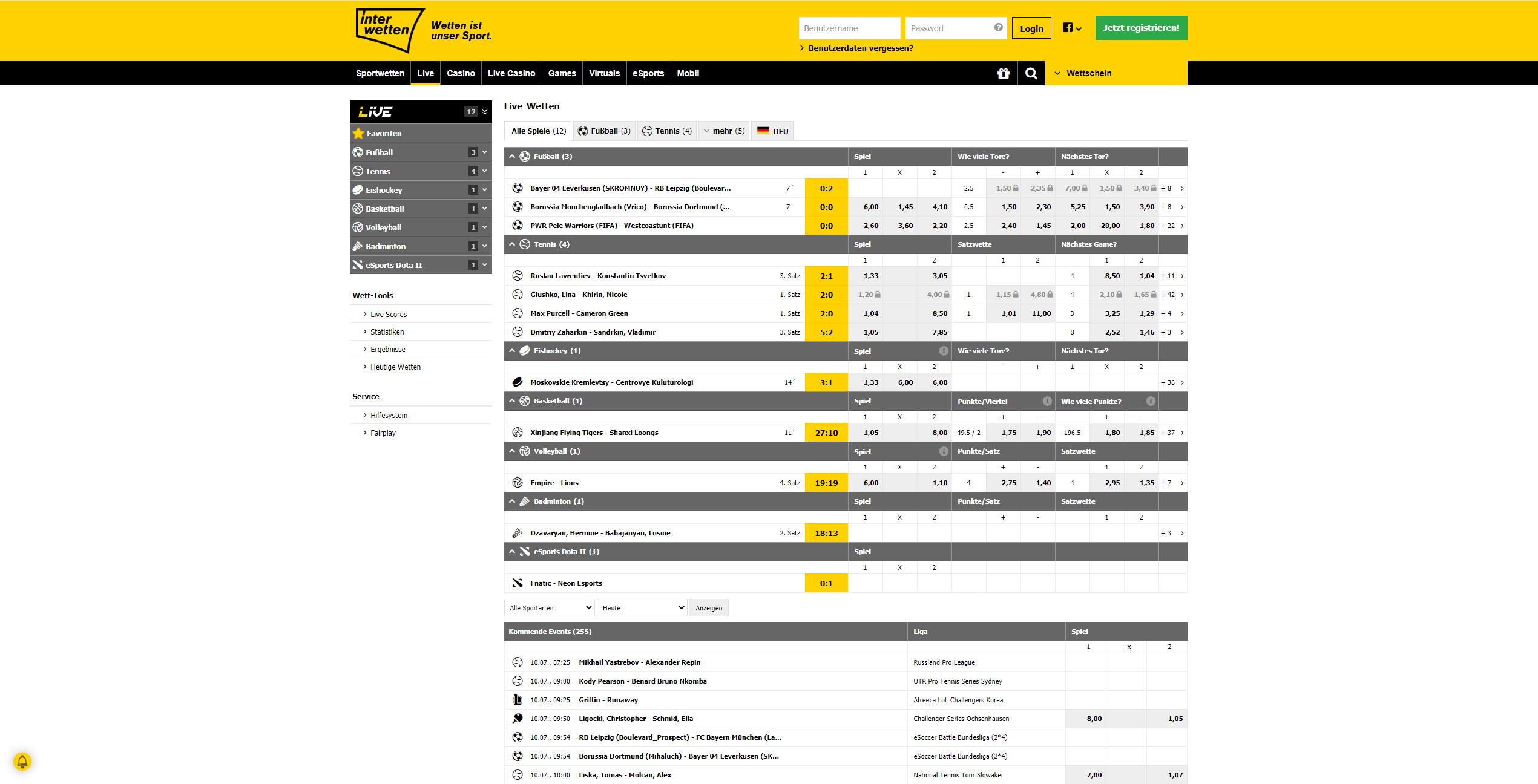Open the Heute date dropdown
The width and height of the screenshot is (1538, 784).
642,608
